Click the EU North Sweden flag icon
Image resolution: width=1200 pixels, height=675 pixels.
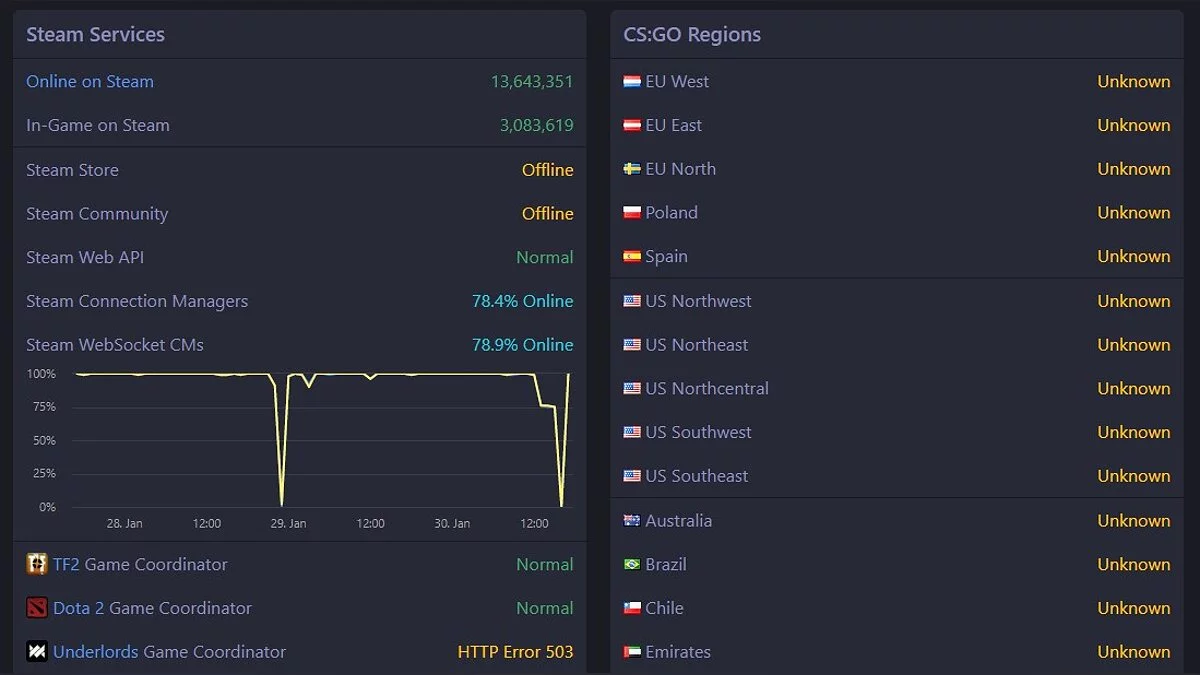pyautogui.click(x=632, y=169)
